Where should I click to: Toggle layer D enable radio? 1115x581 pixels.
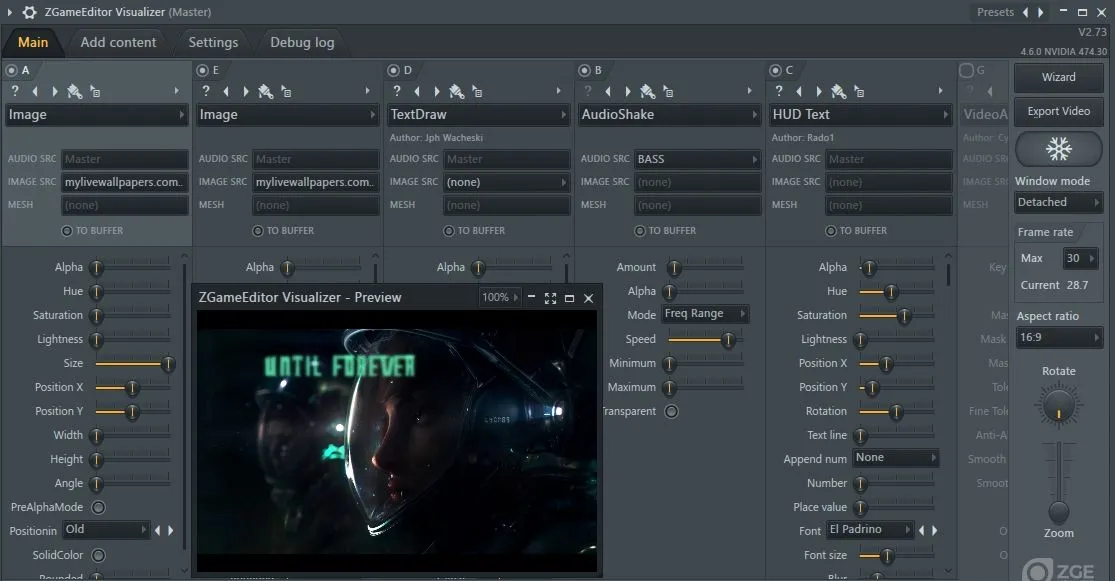click(393, 70)
